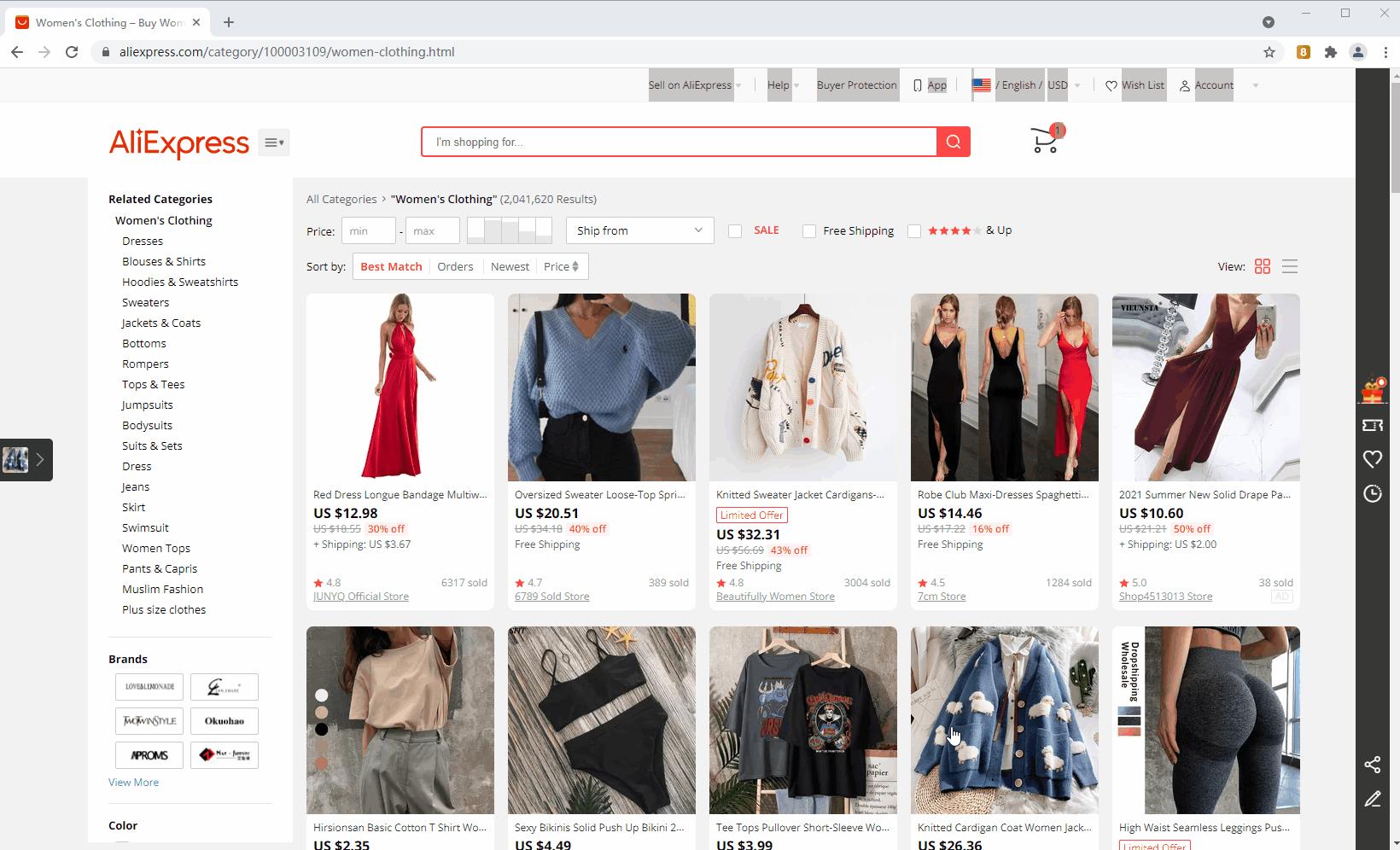This screenshot has height=850, width=1400.
Task: Visit Beautifully Women Store
Action: (x=775, y=597)
